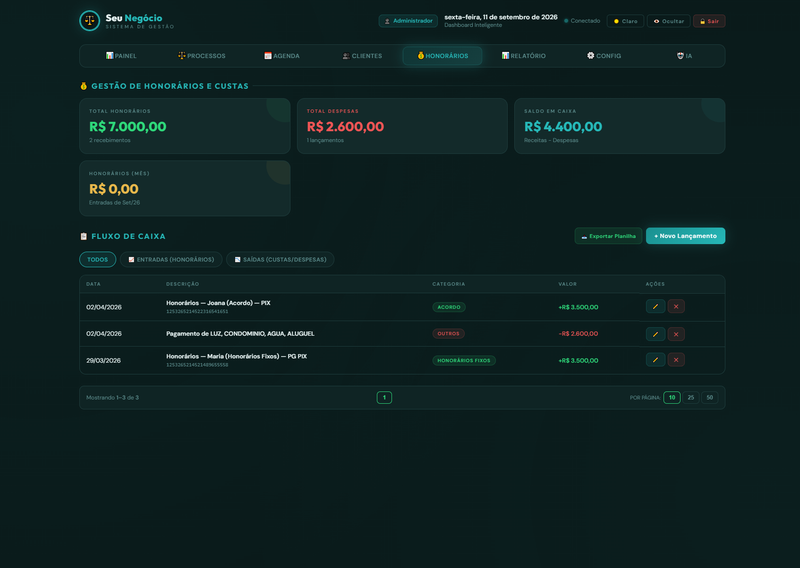Select the Todos filter chip
800x568 pixels.
pos(97,259)
